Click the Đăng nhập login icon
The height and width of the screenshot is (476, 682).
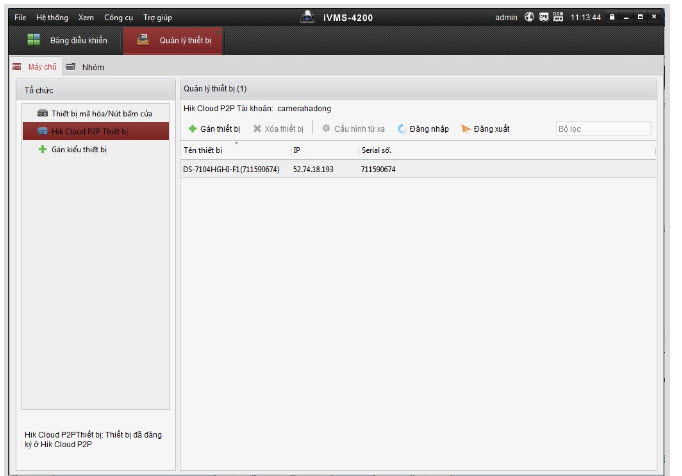click(402, 129)
